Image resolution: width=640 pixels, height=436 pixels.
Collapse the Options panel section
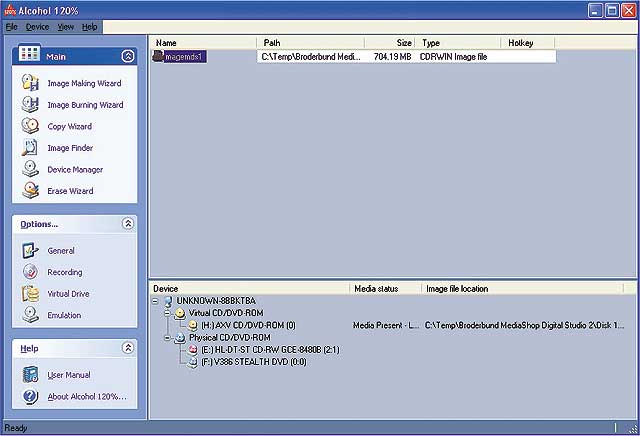pos(128,223)
